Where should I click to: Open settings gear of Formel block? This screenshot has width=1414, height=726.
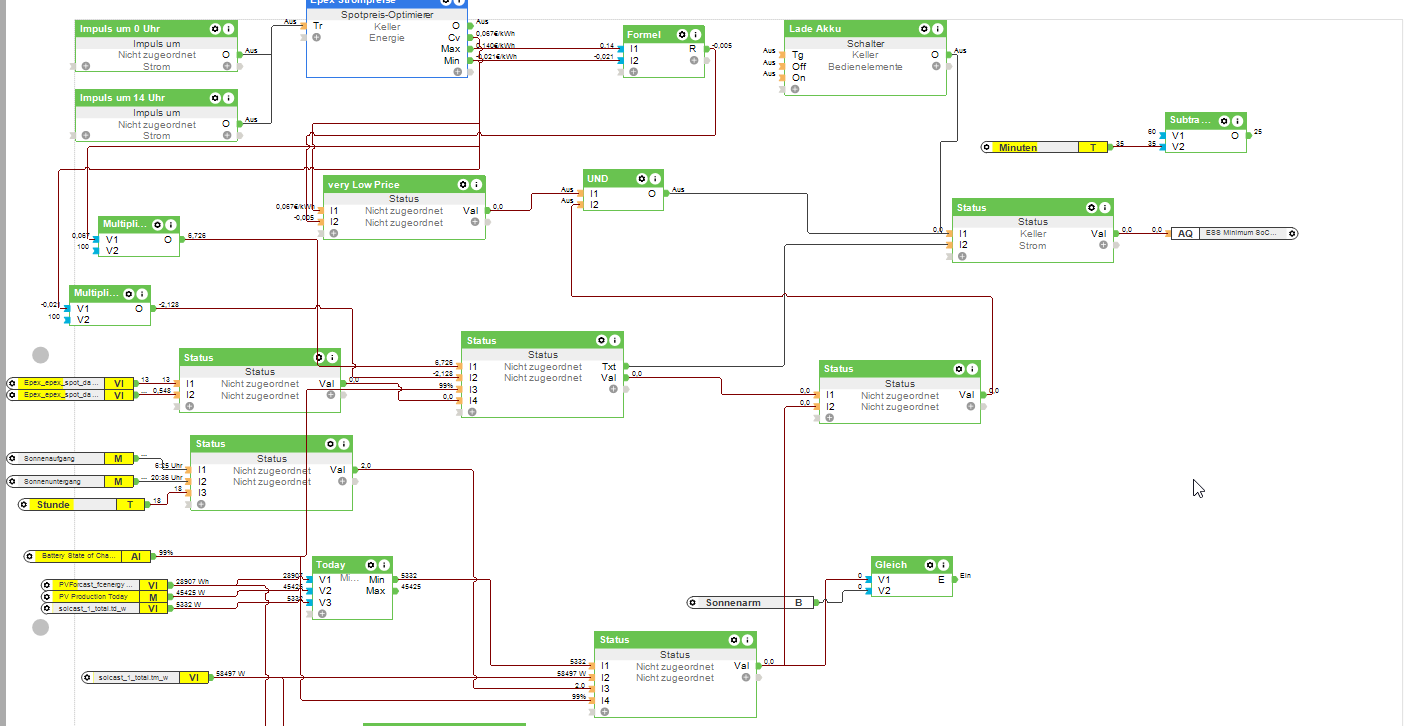click(681, 35)
